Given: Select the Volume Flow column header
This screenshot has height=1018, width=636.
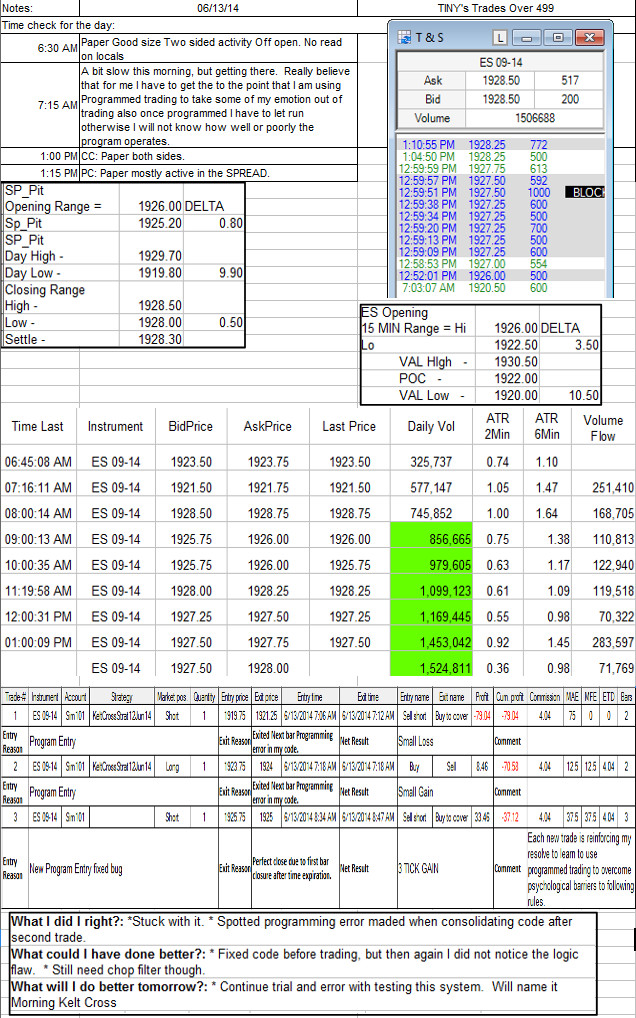Looking at the screenshot, I should [x=602, y=428].
